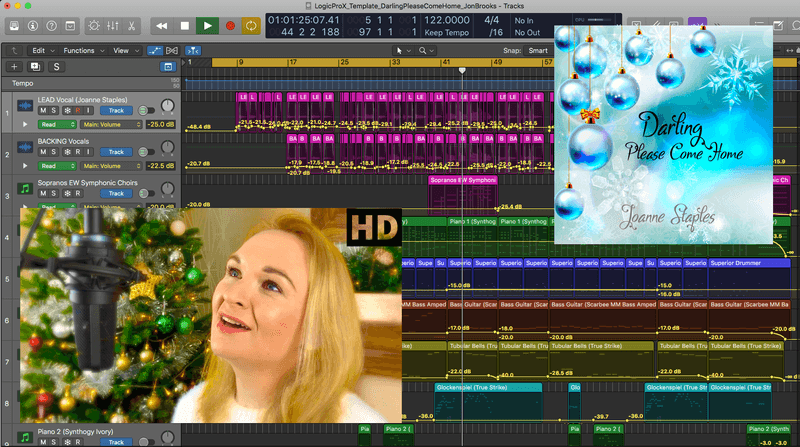Select the Sopranos EW Symphoni region
800x447 pixels.
tap(463, 196)
